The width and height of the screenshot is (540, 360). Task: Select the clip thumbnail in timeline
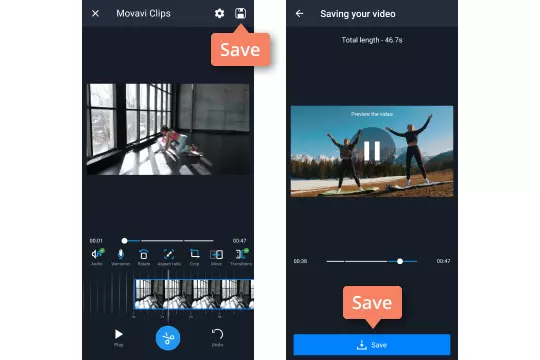point(194,294)
